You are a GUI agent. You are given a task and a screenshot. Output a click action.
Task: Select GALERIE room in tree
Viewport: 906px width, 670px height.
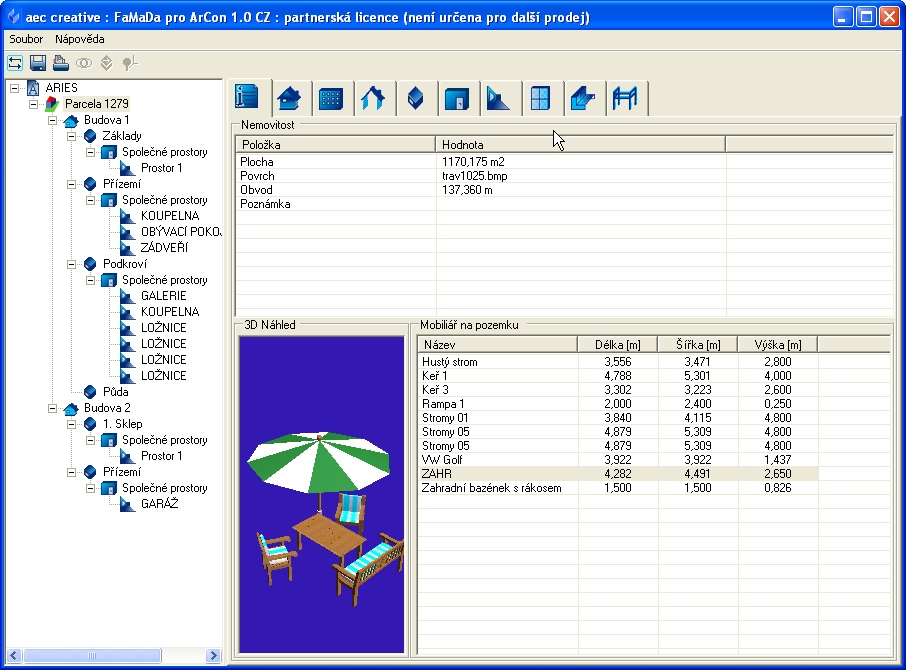click(164, 296)
